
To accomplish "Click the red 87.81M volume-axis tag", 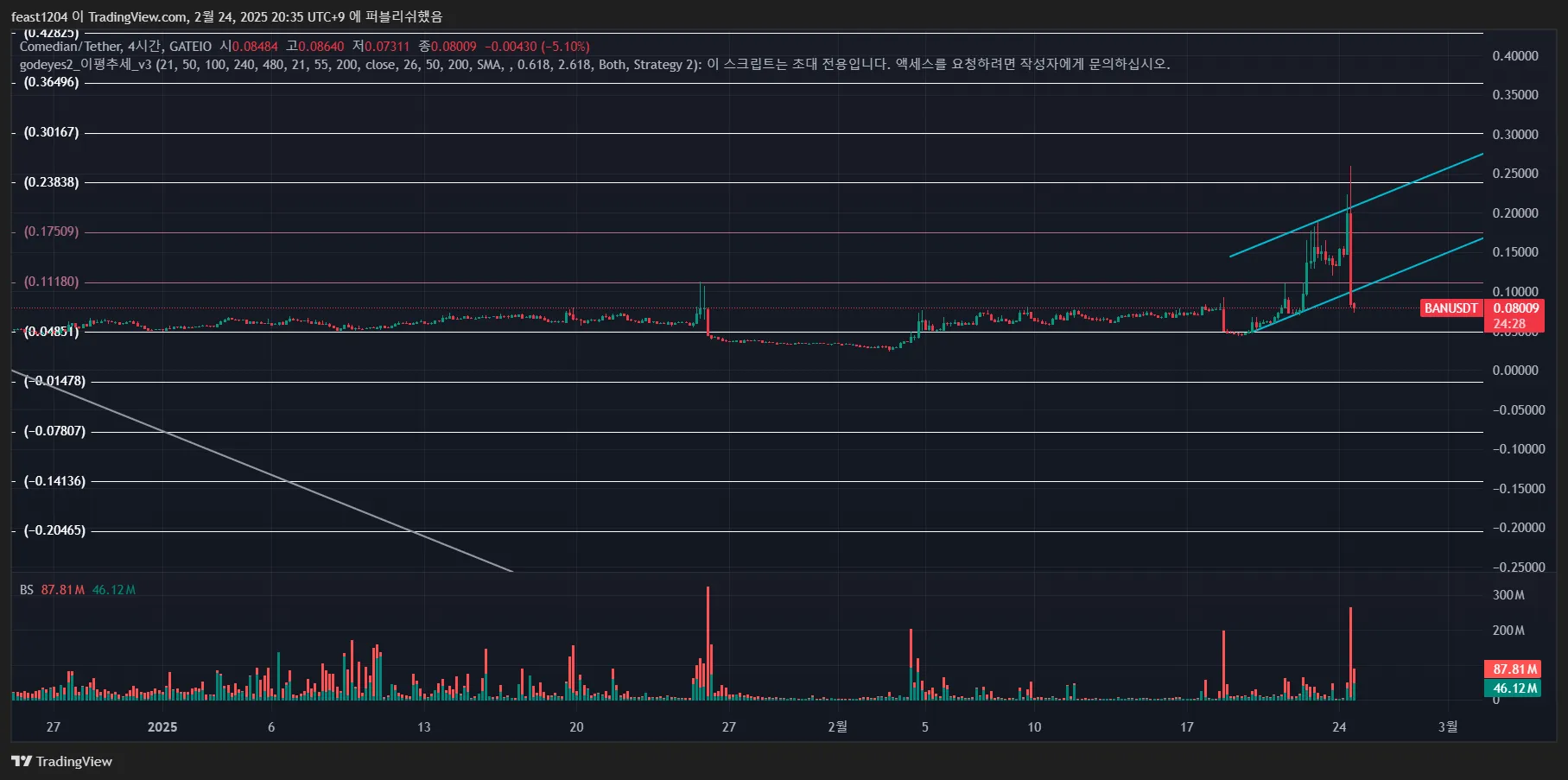I will pos(1514,669).
